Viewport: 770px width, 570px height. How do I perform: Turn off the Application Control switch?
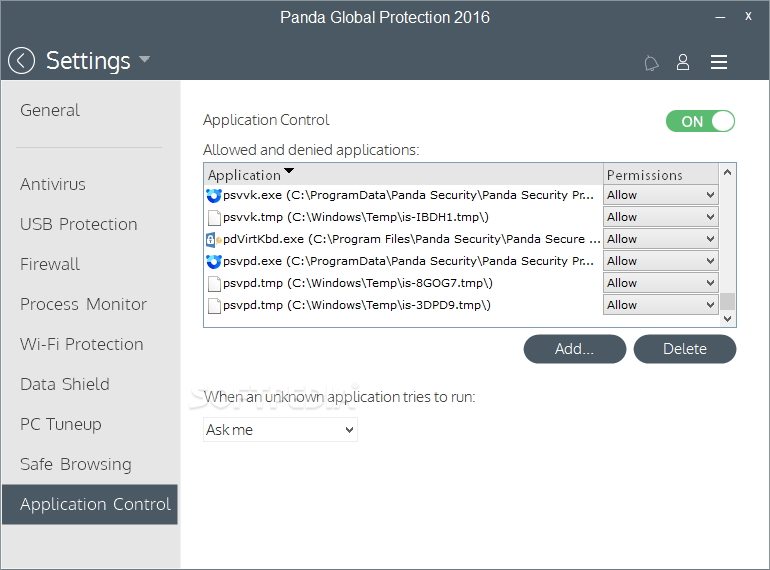(700, 121)
